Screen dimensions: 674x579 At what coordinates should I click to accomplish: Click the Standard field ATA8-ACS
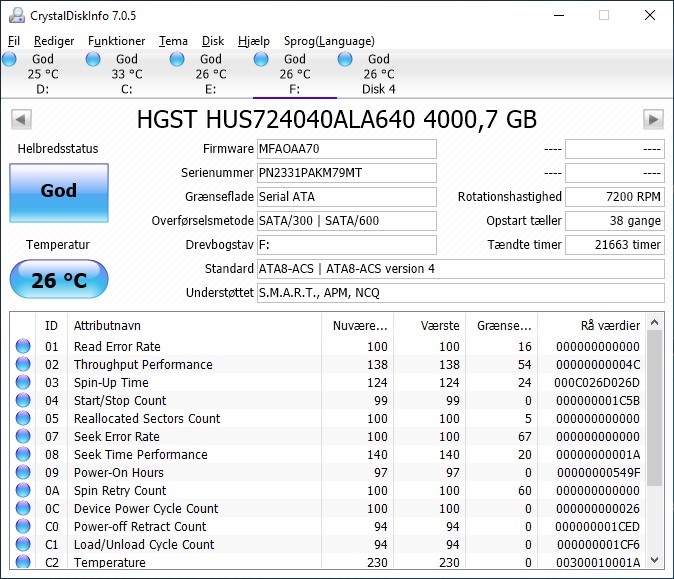[461, 269]
